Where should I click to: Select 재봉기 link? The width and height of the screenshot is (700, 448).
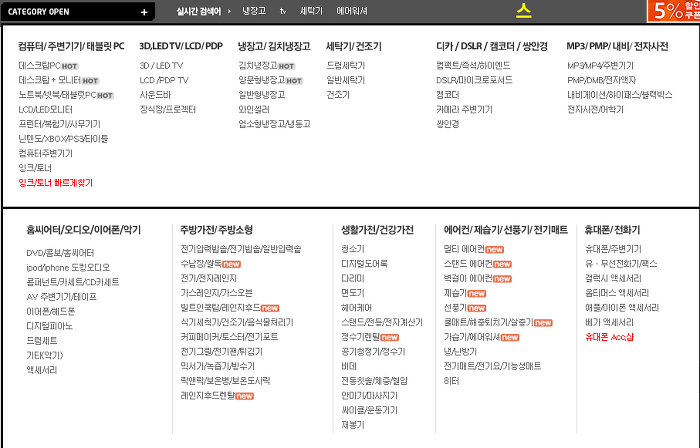[x=353, y=425]
